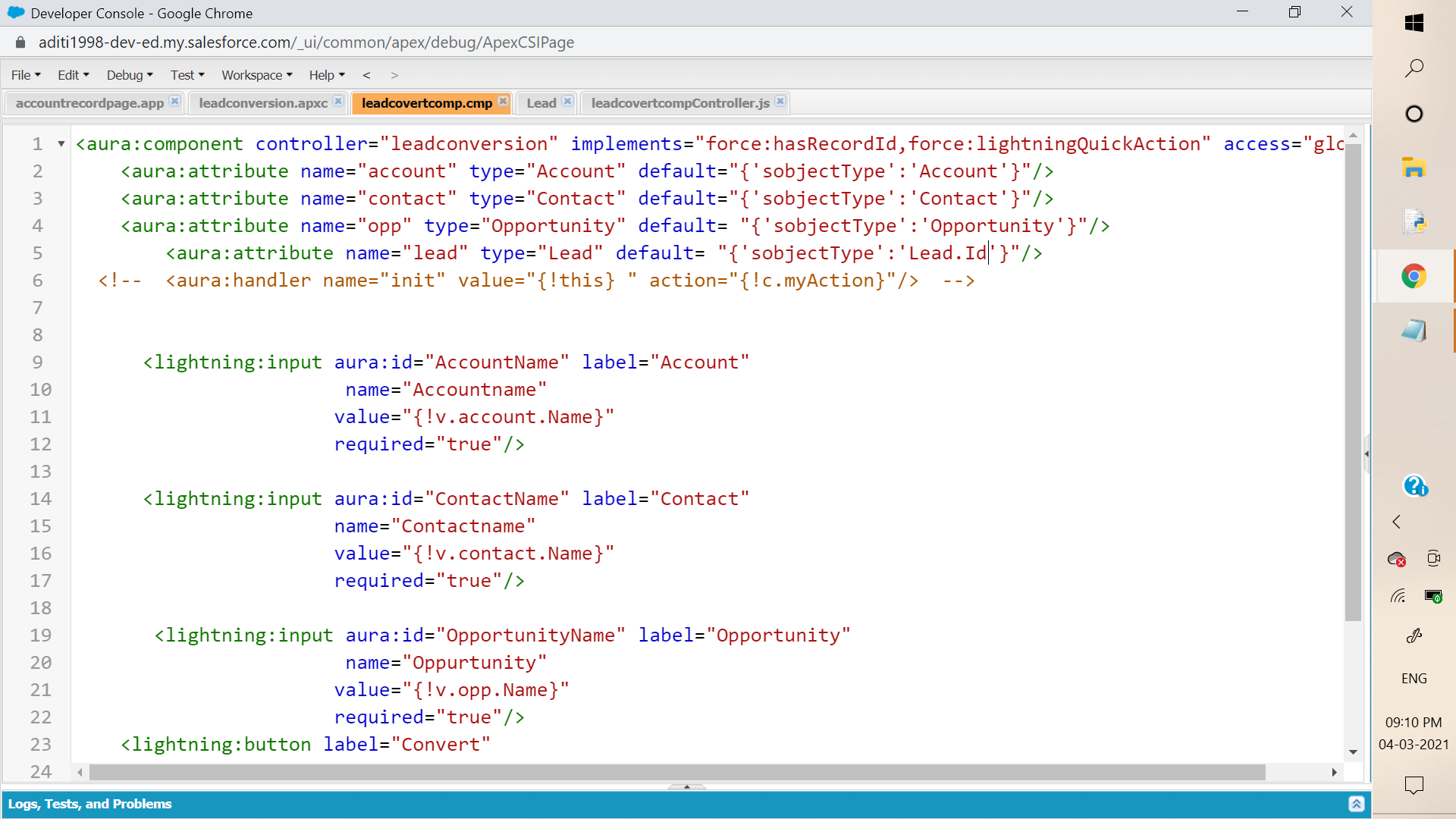1456x819 pixels.
Task: Click the horizontal scrollbar of the editor
Action: pyautogui.click(x=676, y=772)
